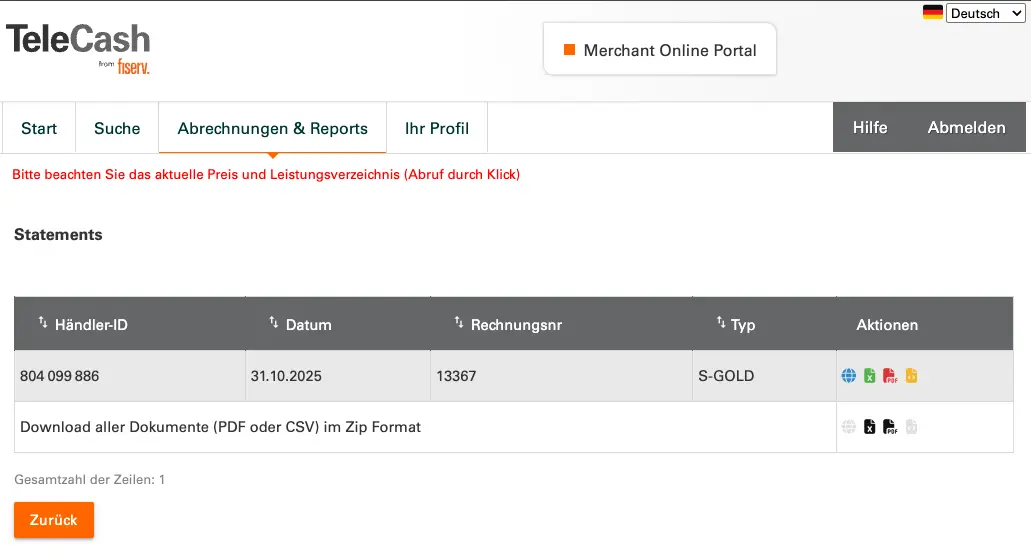Open statement 13367 in web view
Image resolution: width=1031 pixels, height=555 pixels.
click(849, 376)
